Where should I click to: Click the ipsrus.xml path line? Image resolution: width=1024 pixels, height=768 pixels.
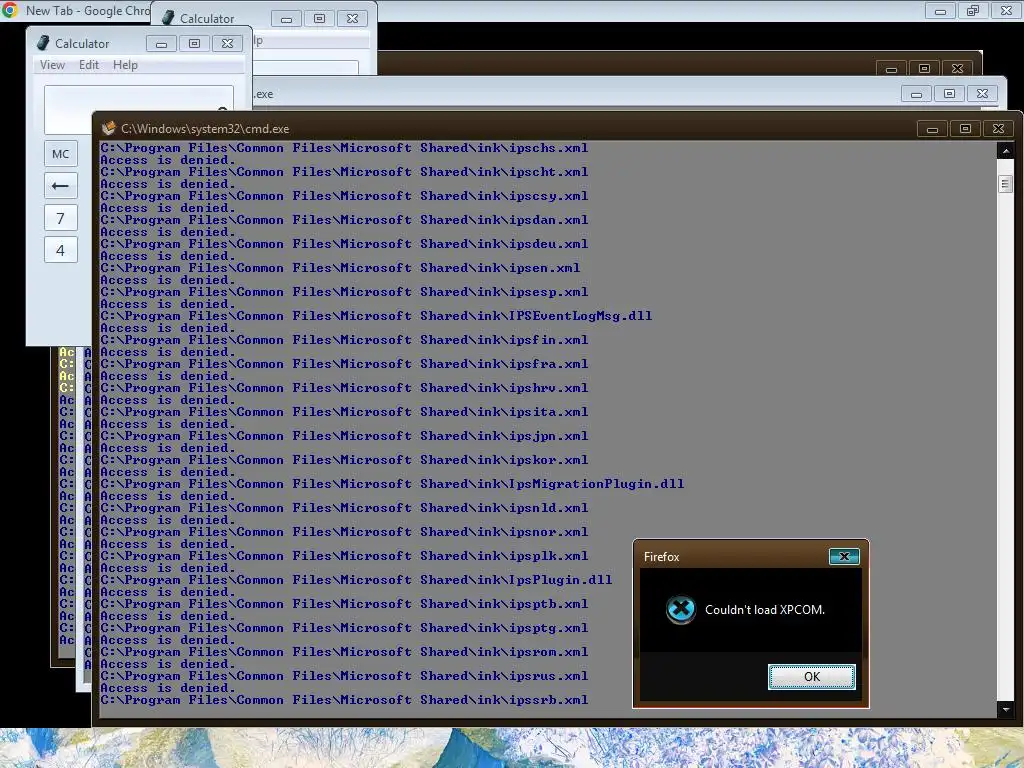click(344, 675)
